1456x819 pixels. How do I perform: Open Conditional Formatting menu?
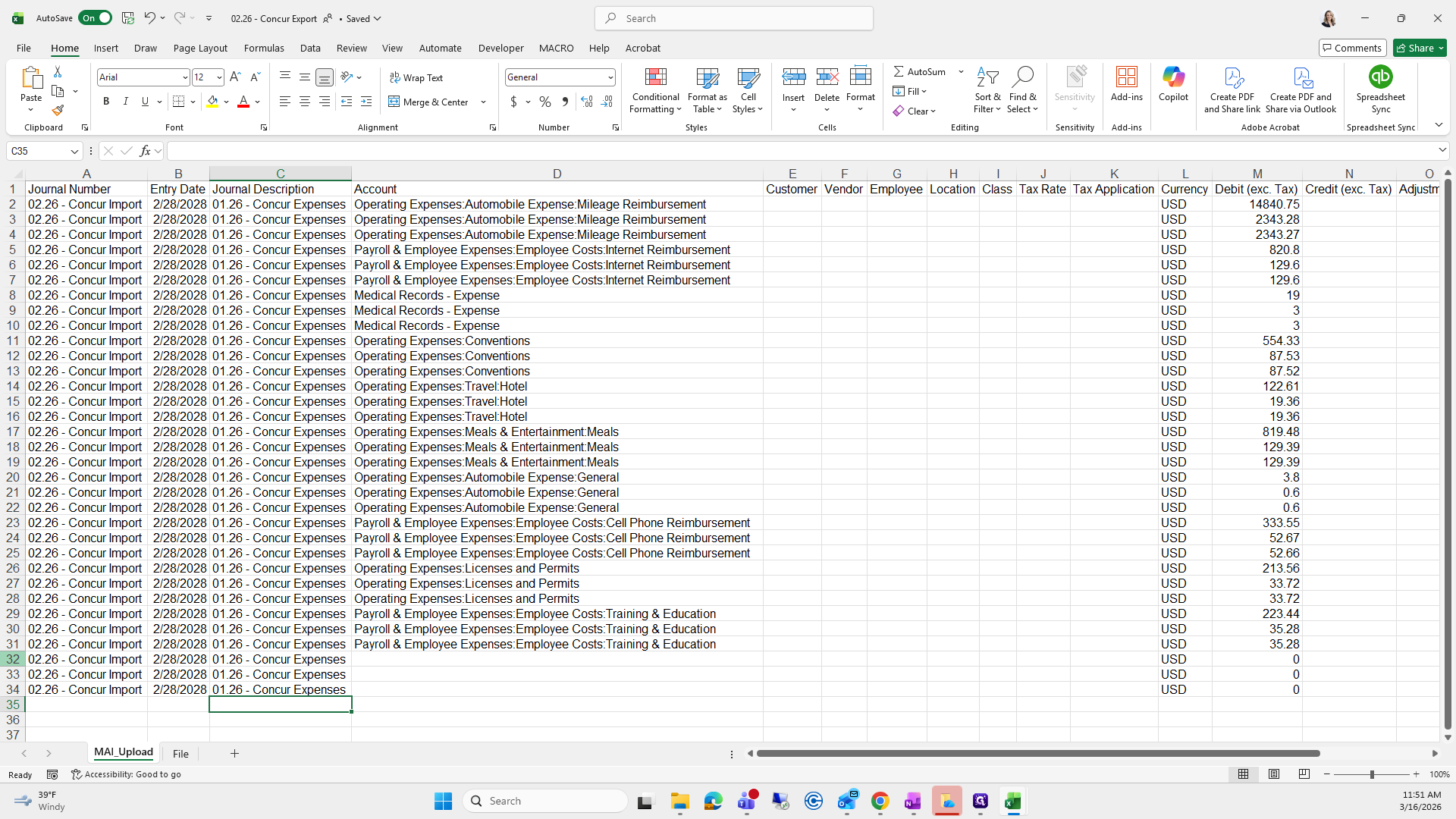point(655,91)
